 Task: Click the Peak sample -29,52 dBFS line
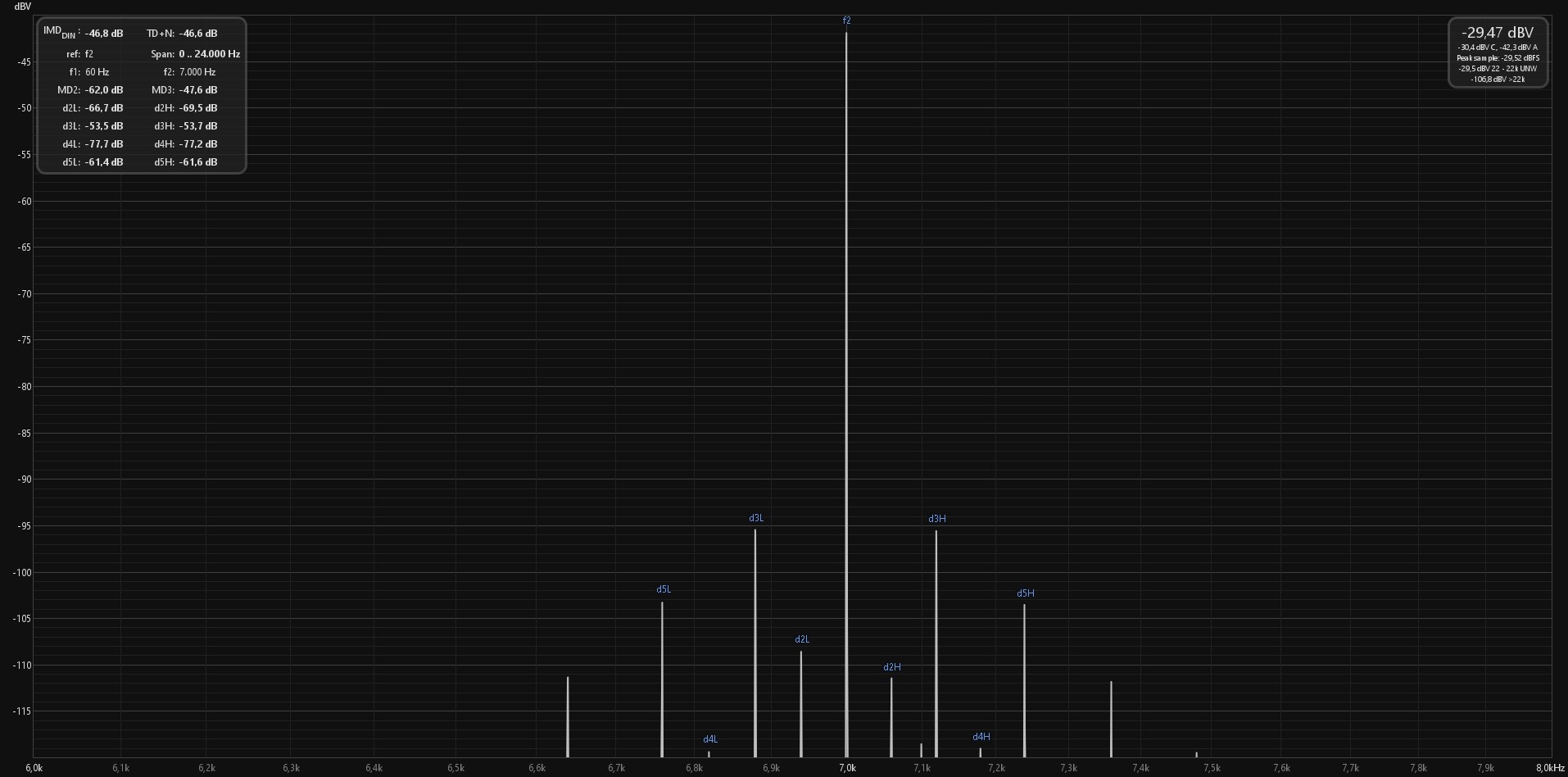(1498, 58)
